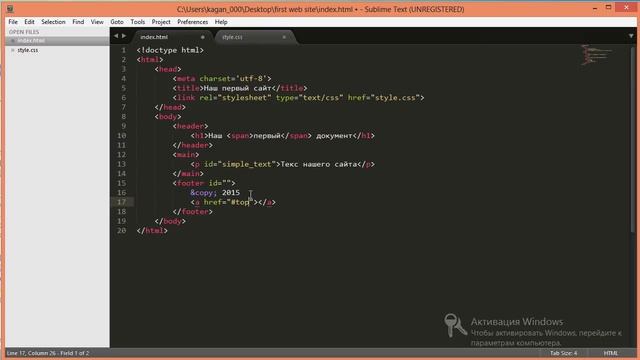This screenshot has width=640, height=360.
Task: Switch to the index.html tab
Action: pos(171,37)
